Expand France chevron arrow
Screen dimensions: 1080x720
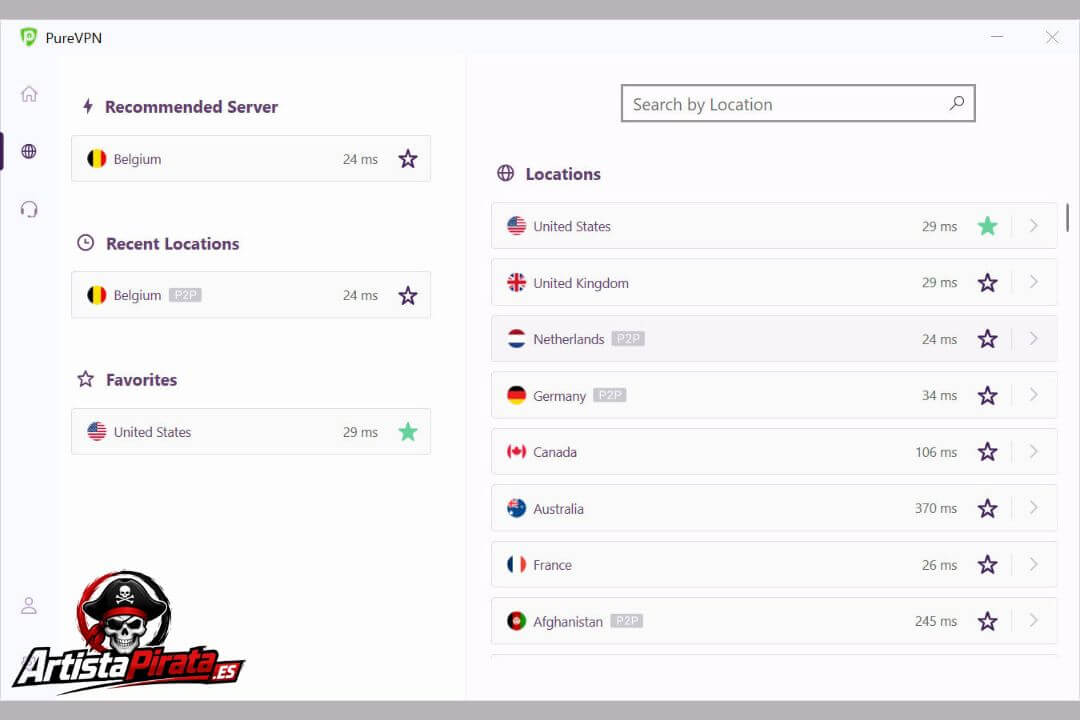(x=1034, y=564)
